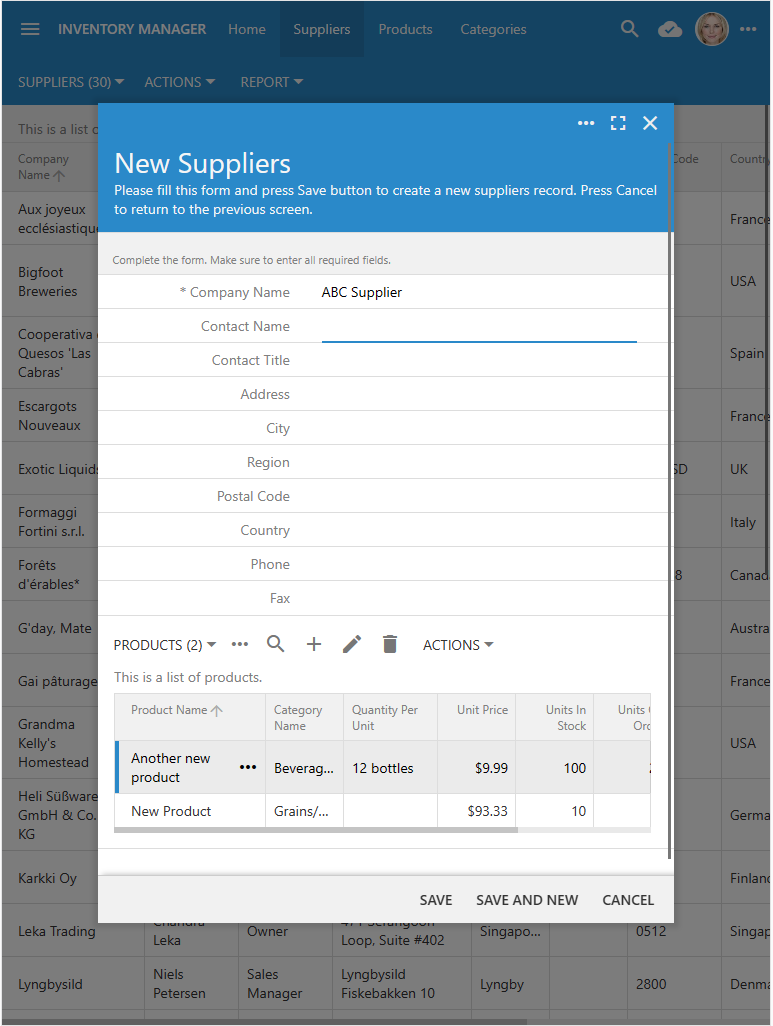Screen dimensions: 773x1026
Task: Edit selected product with pencil icon
Action: point(352,645)
